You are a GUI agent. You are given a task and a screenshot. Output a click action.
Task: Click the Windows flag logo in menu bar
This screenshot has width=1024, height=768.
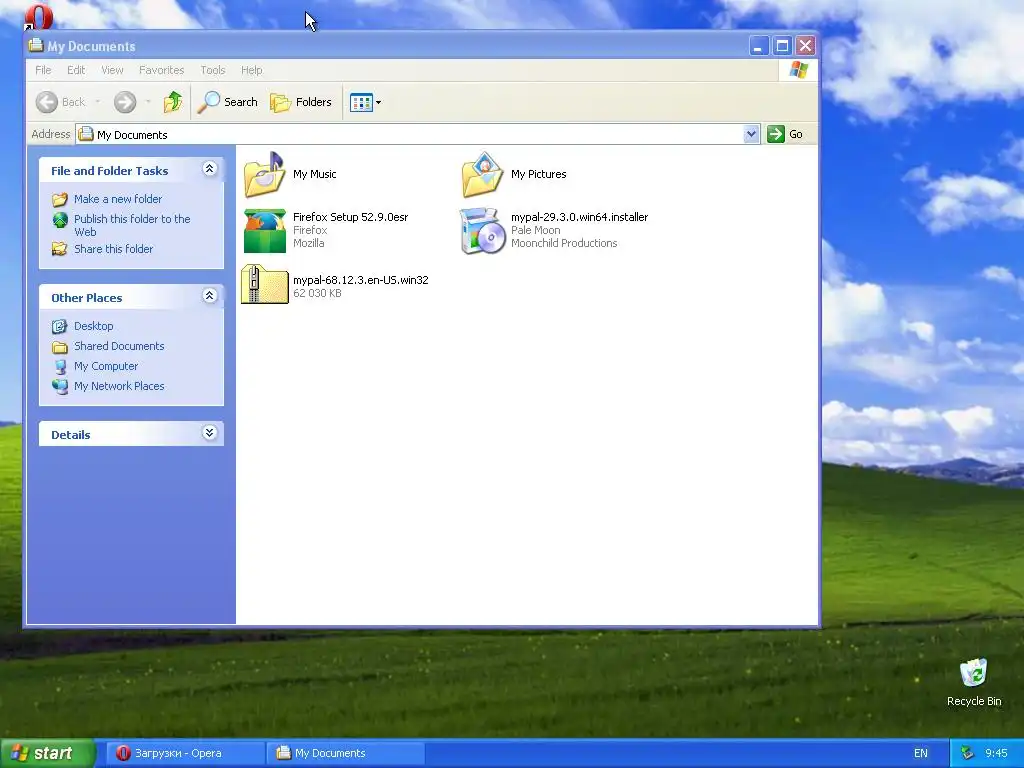pyautogui.click(x=798, y=70)
